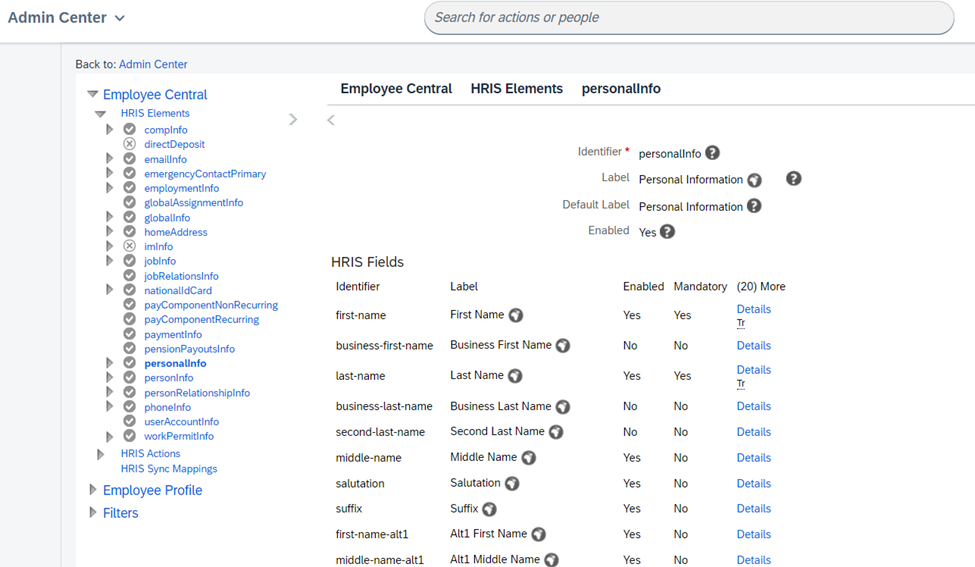Click status checkmark icon for nationalIdCard
This screenshot has height=567, width=975.
[129, 290]
